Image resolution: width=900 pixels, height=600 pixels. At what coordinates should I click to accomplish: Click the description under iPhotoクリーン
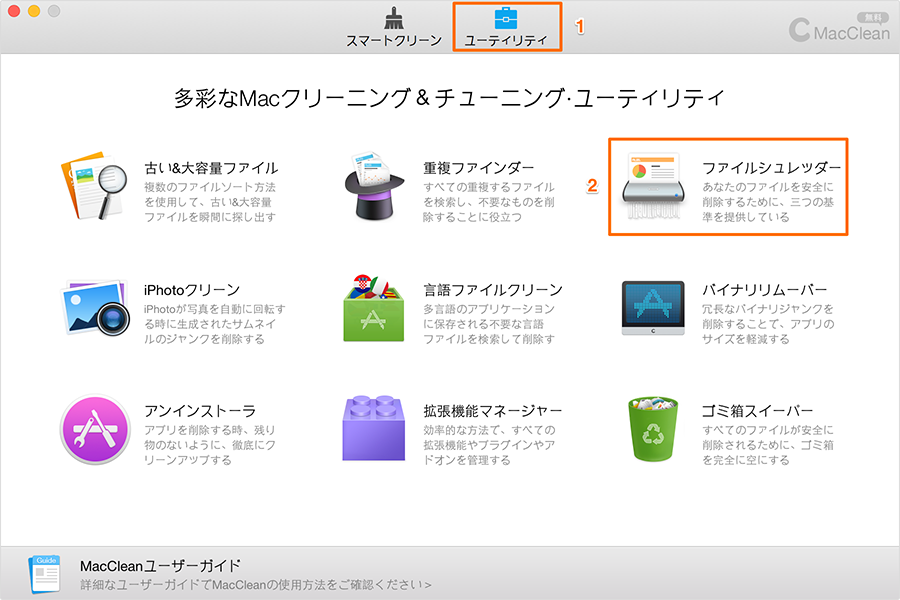215,324
